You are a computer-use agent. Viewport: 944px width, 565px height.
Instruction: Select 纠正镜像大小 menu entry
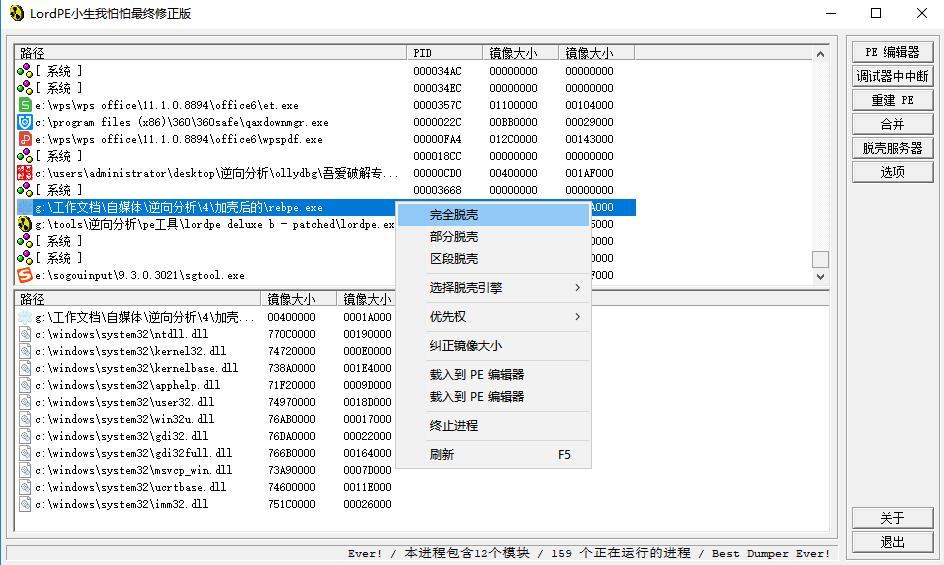(x=493, y=346)
